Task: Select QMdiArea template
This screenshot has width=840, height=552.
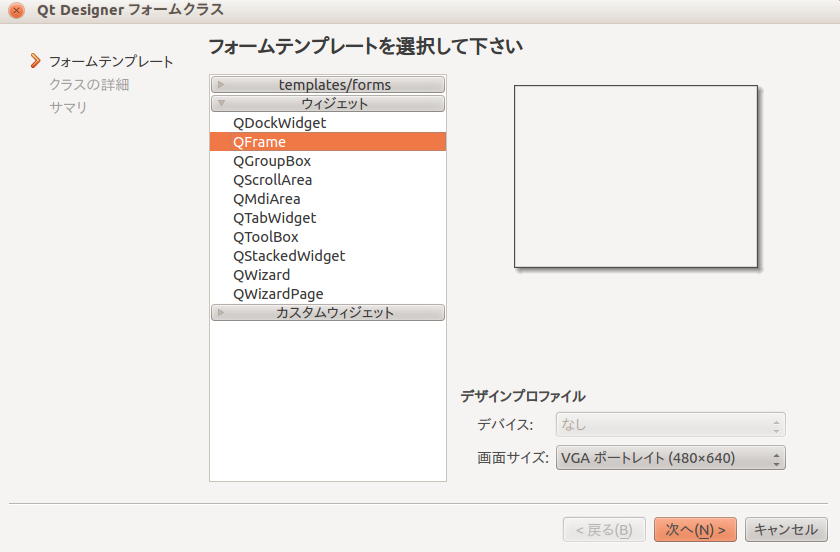Action: pos(328,199)
